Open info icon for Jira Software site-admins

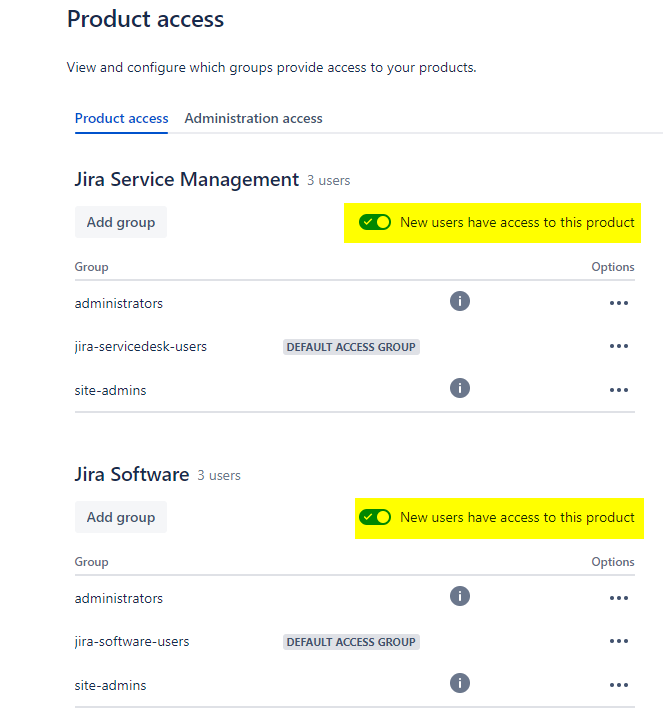pos(460,683)
